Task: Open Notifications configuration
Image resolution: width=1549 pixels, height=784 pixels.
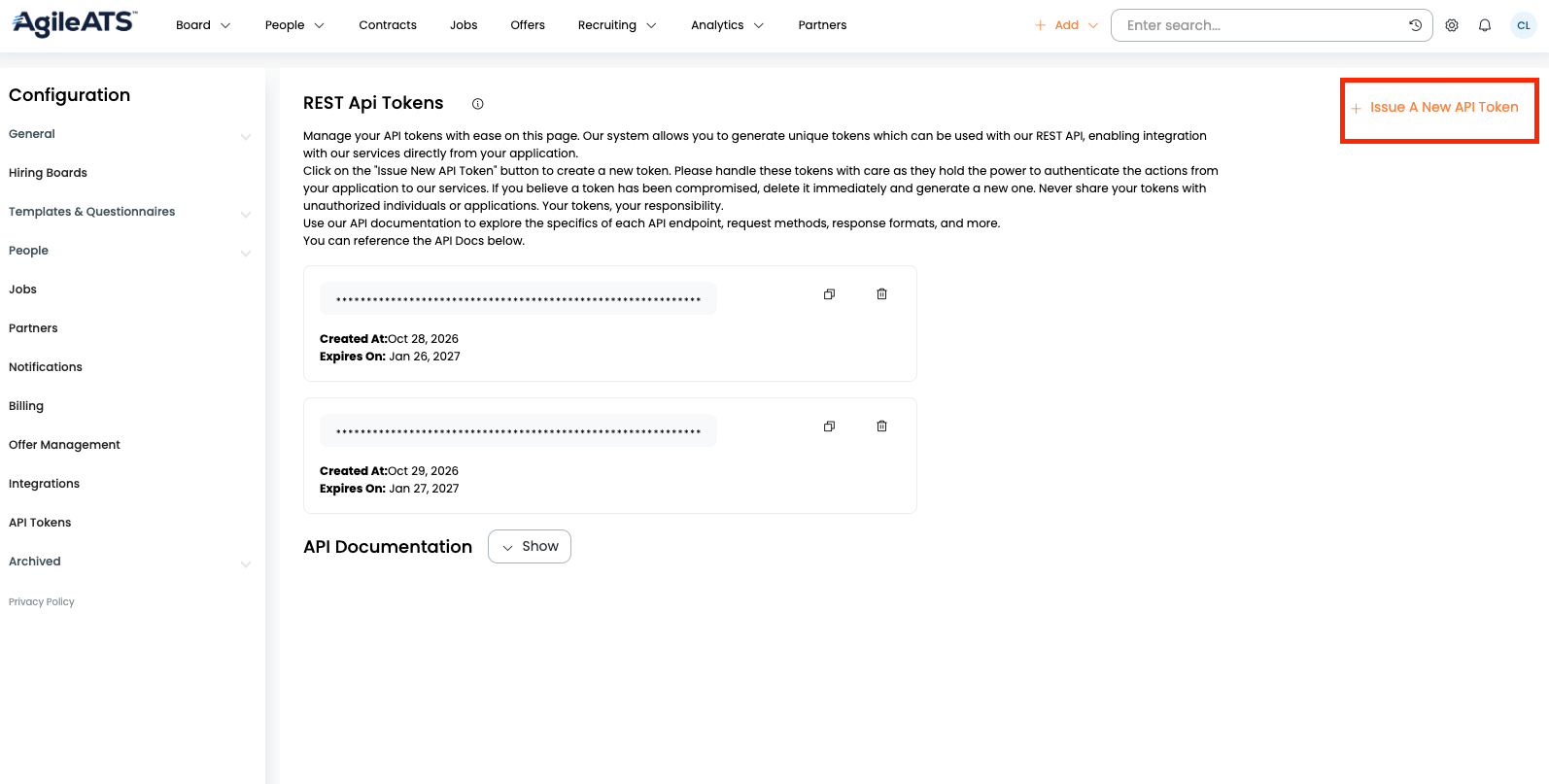Action: point(46,367)
